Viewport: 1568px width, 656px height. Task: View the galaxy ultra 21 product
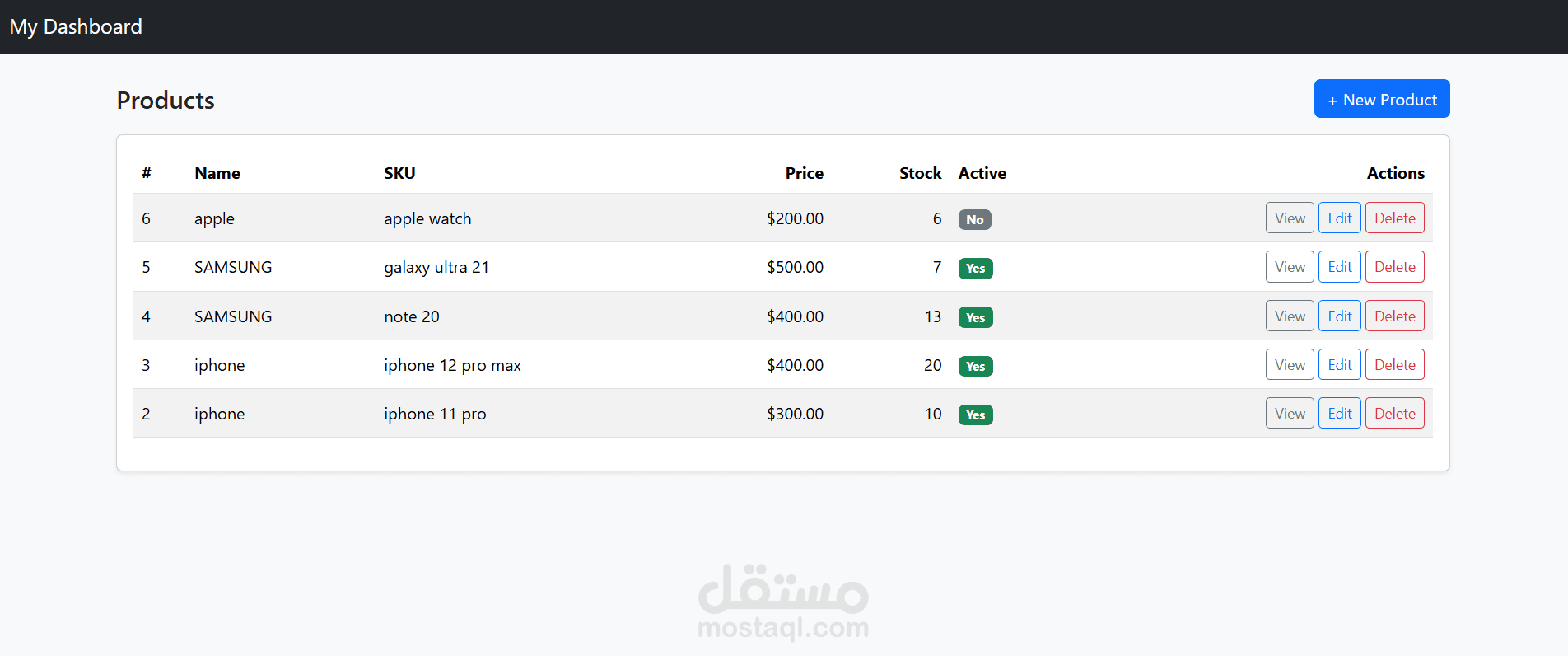pyautogui.click(x=1290, y=267)
